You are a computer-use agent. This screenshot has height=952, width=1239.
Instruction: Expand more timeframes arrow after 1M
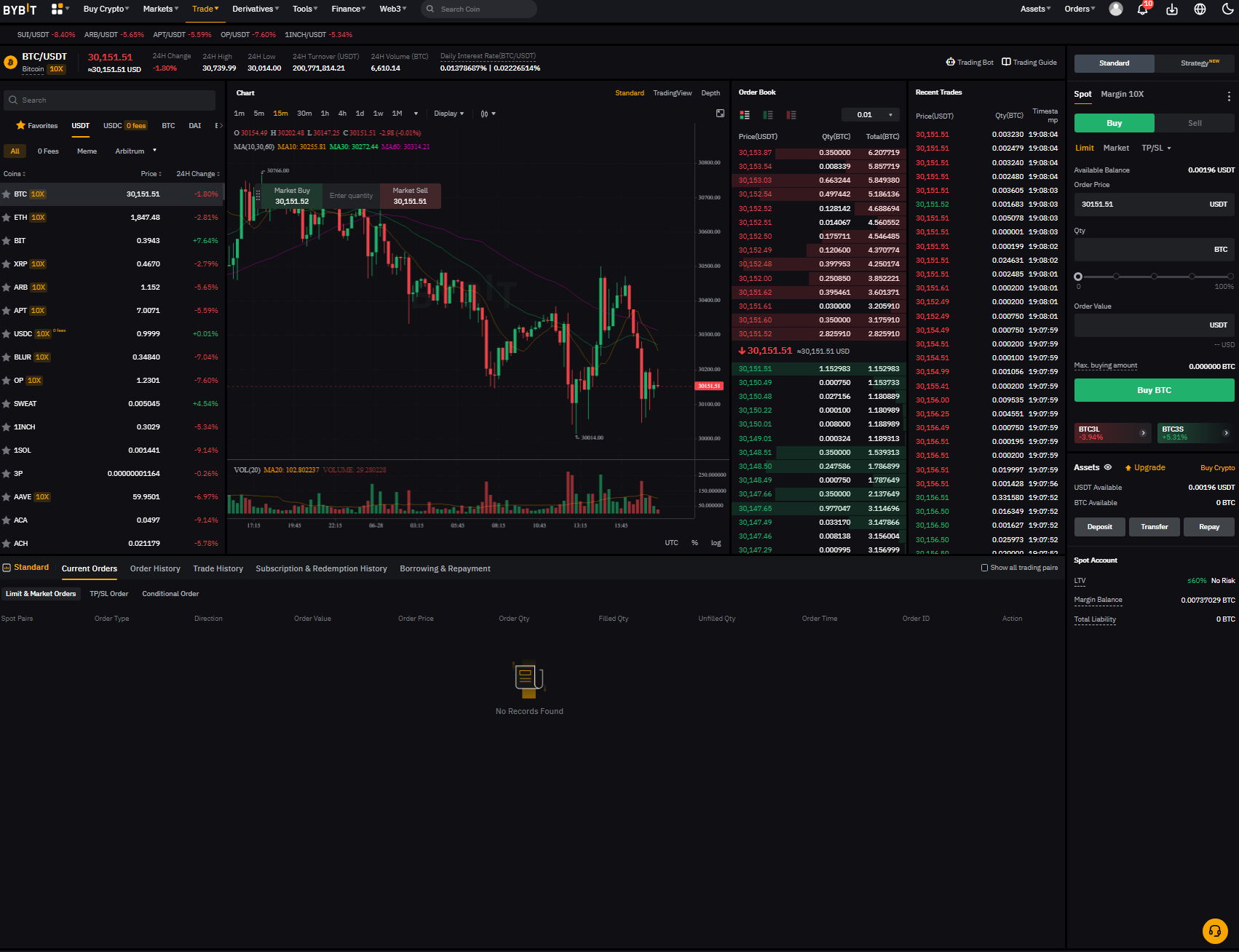coord(416,114)
